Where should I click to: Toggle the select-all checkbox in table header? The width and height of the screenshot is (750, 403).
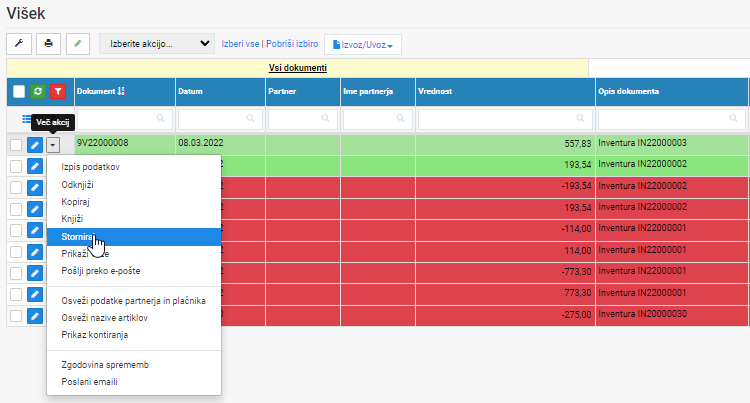pyautogui.click(x=19, y=91)
